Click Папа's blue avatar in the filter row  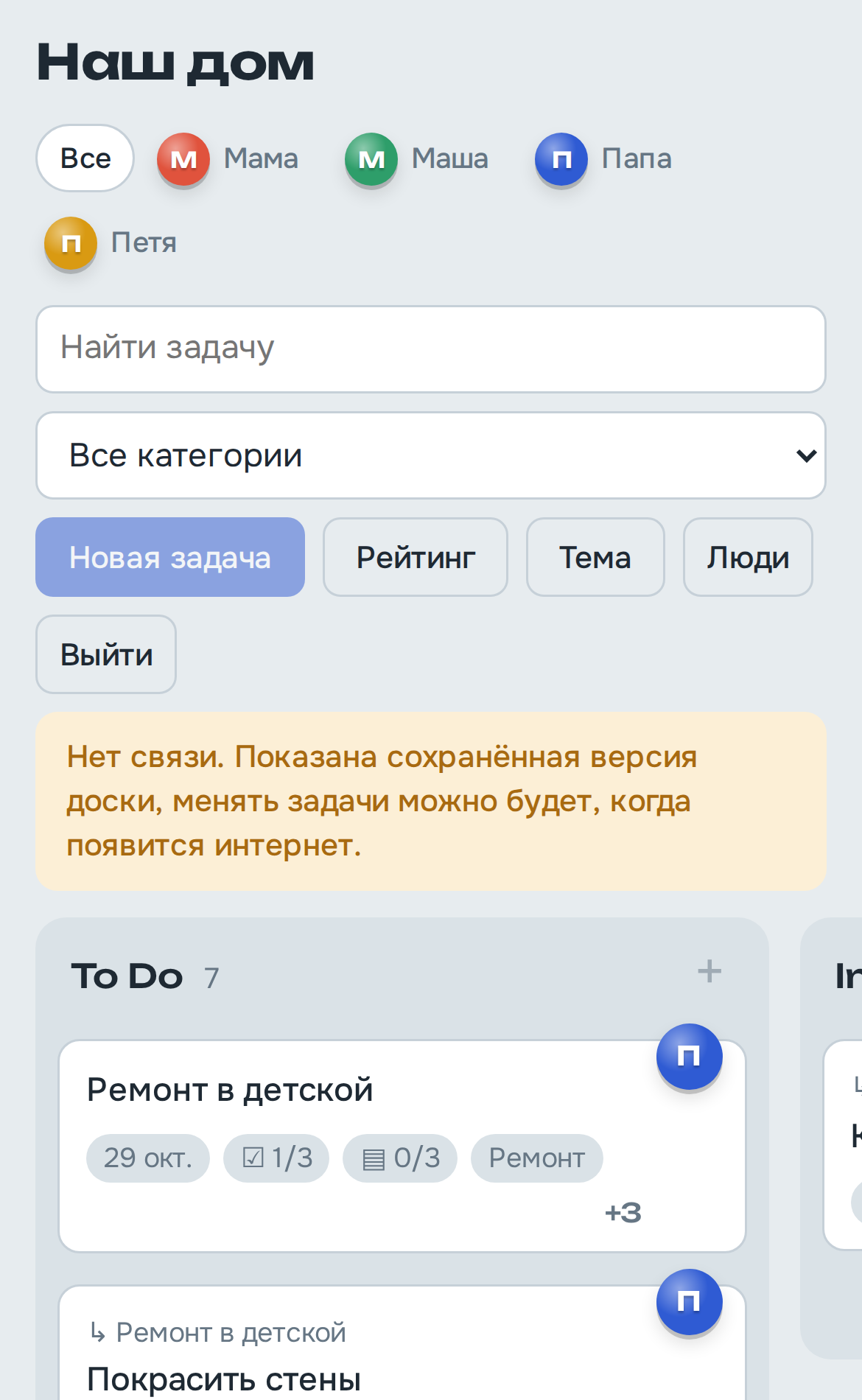coord(561,159)
